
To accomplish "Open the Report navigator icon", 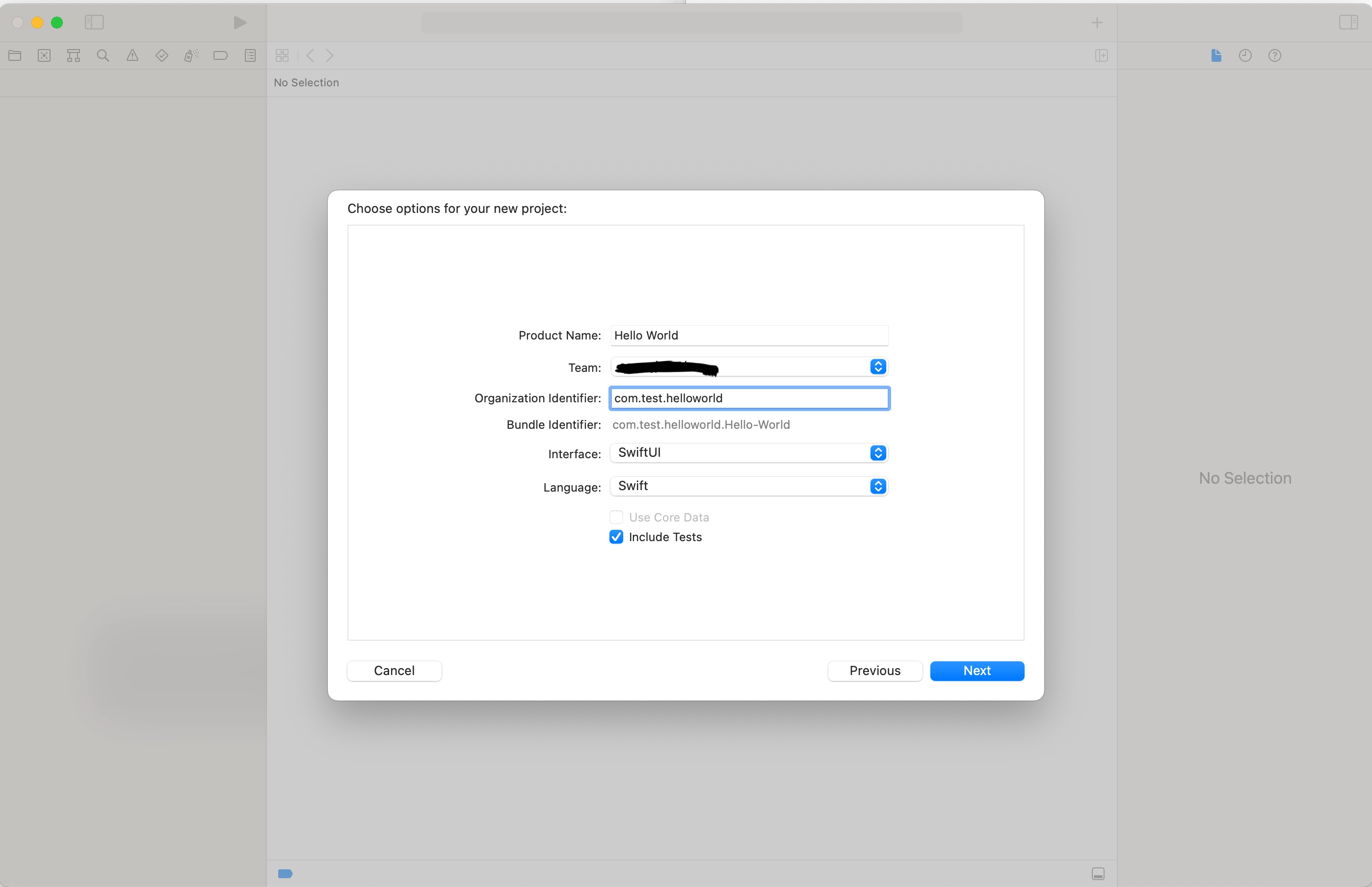I will (250, 56).
